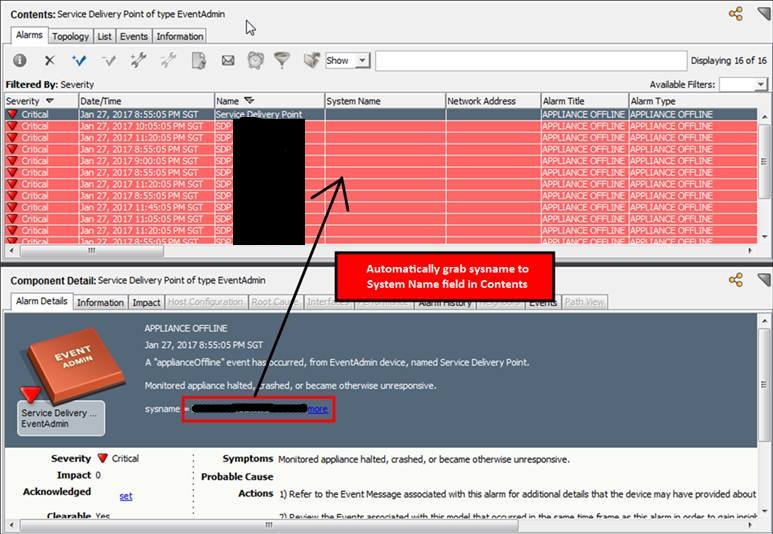The width and height of the screenshot is (773, 534).
Task: Click the toolbar icon left of Show
Action: tap(312, 60)
